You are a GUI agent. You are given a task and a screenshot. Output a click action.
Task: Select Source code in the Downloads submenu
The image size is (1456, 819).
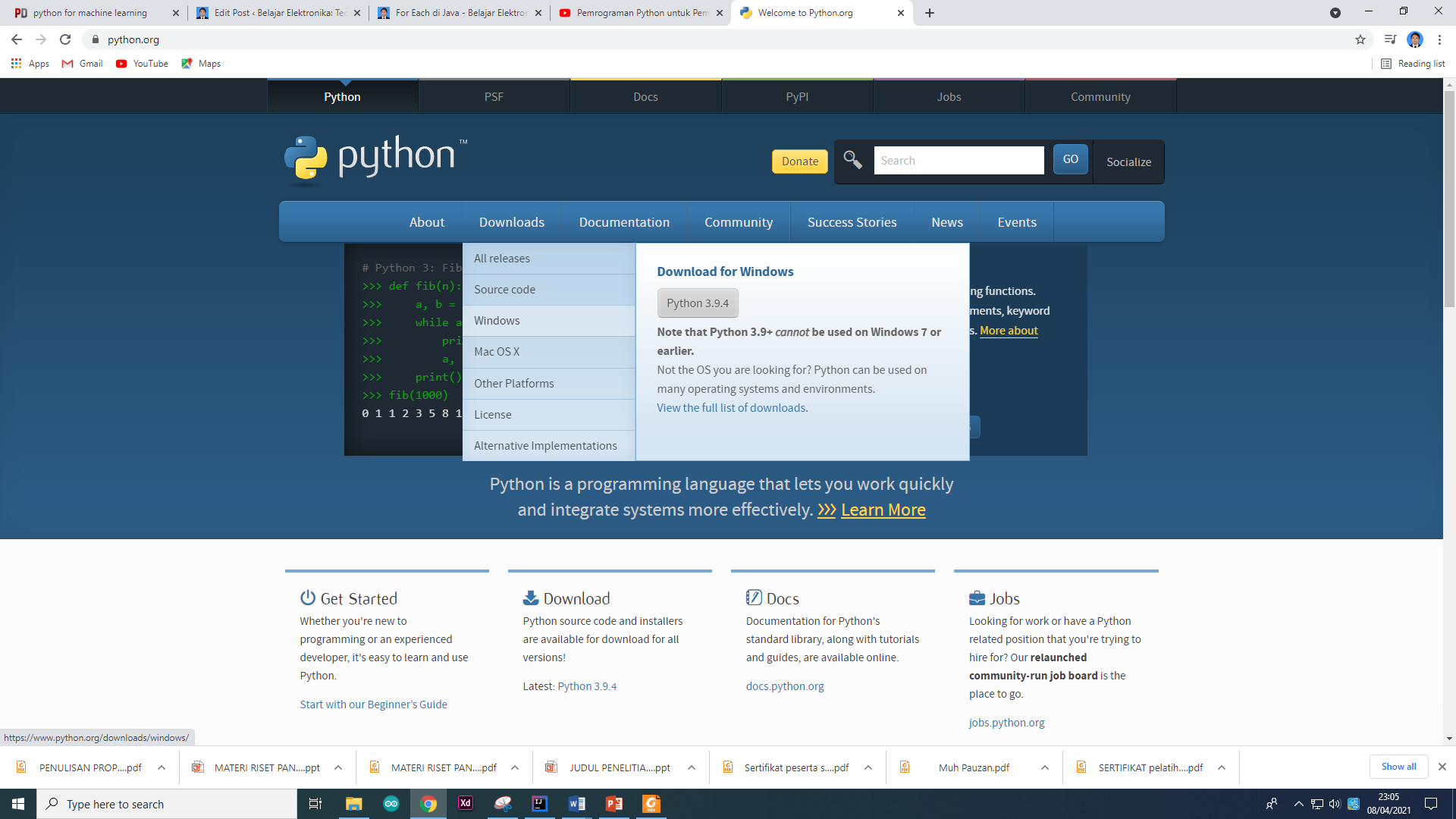coord(549,290)
